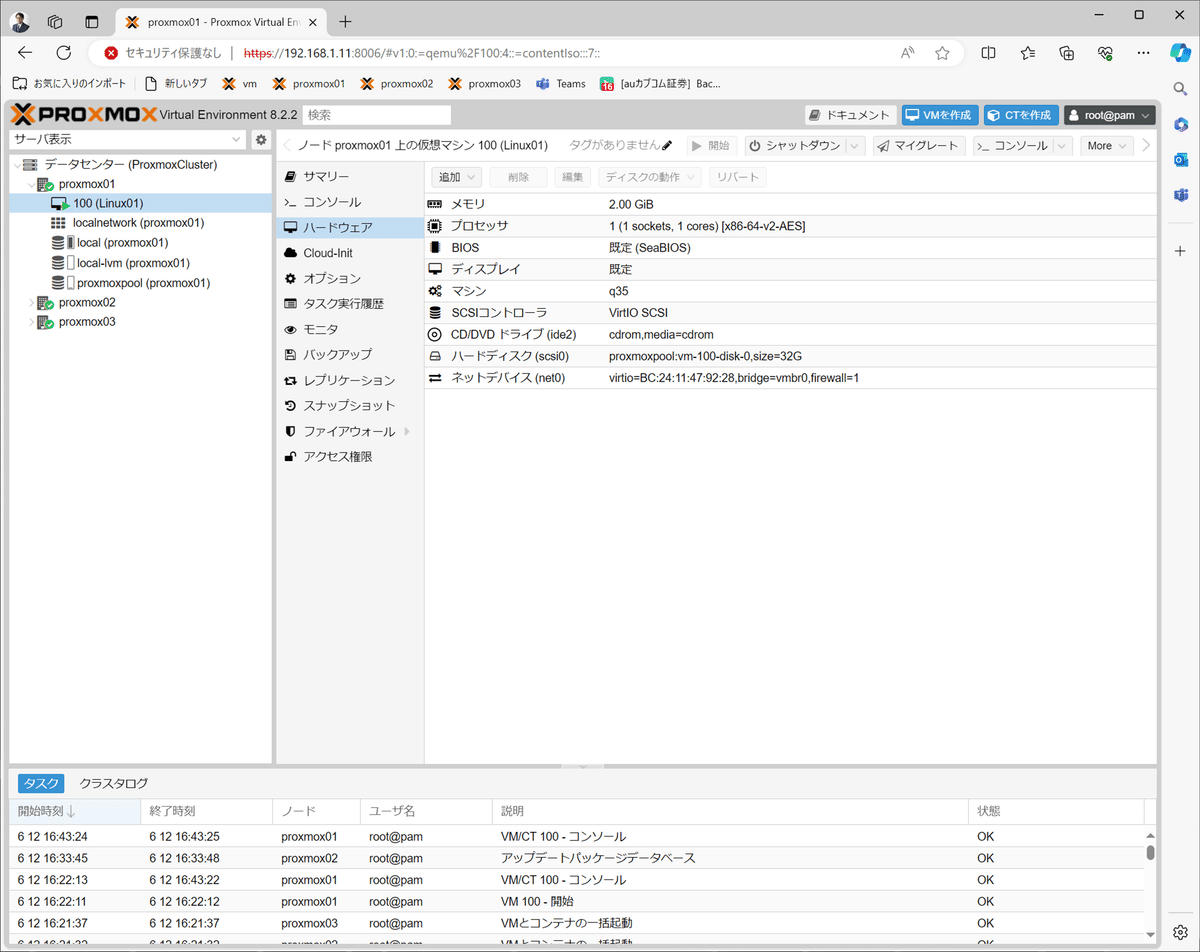Open the ファイアウォール firewall section

tap(349, 431)
